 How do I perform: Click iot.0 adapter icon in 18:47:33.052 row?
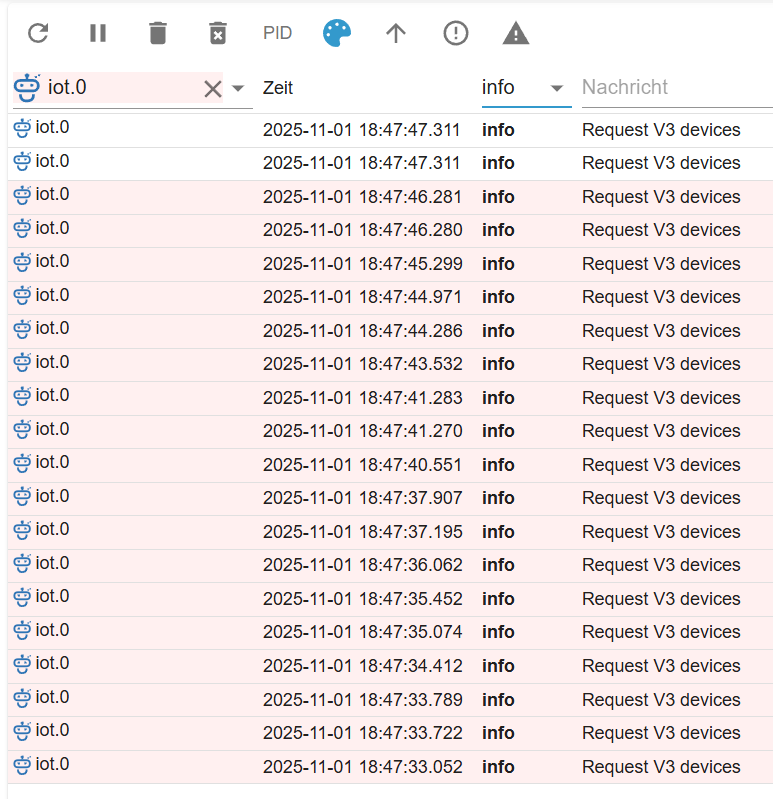click(22, 765)
